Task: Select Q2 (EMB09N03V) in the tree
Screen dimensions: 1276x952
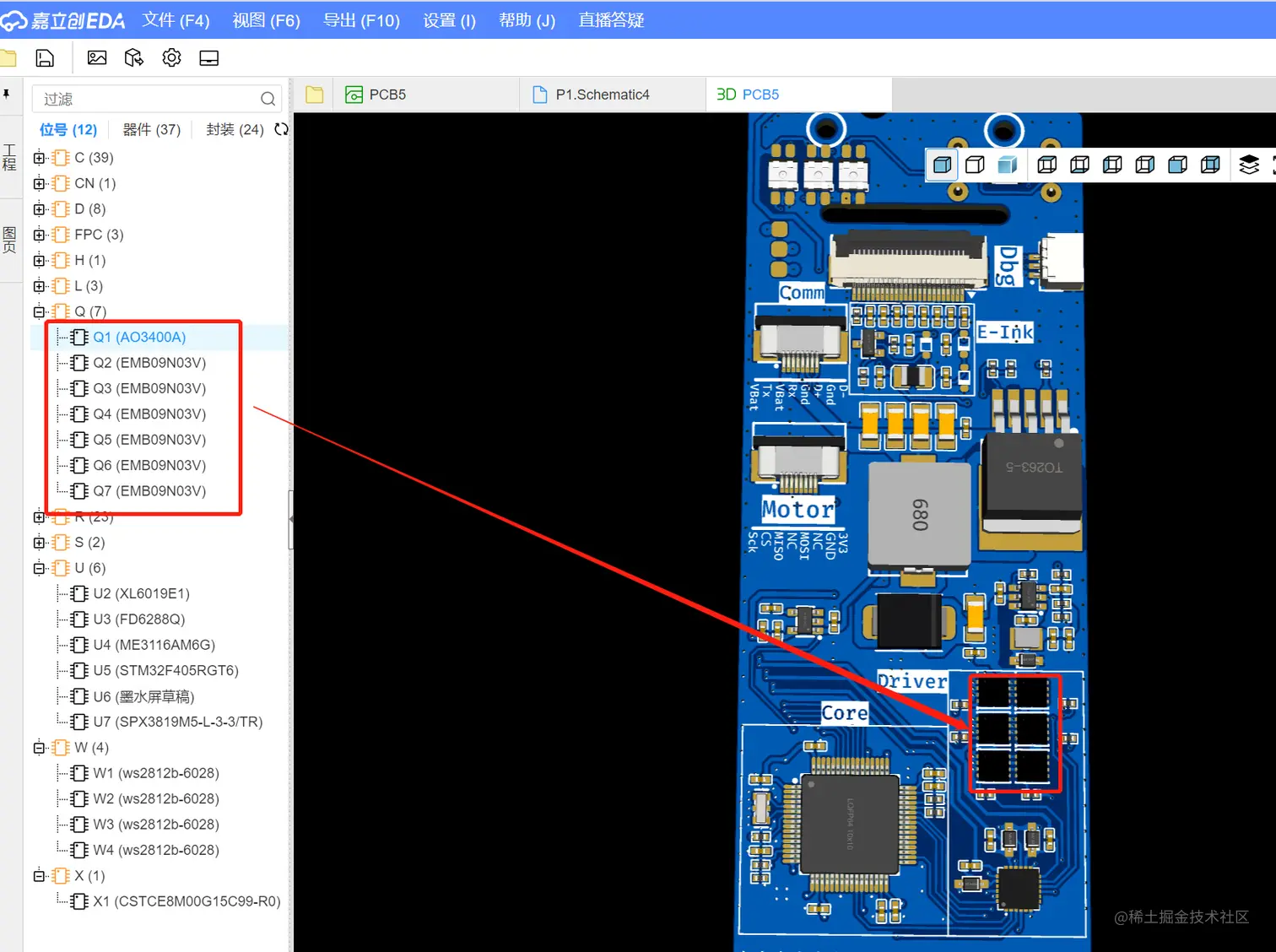Action: [149, 363]
